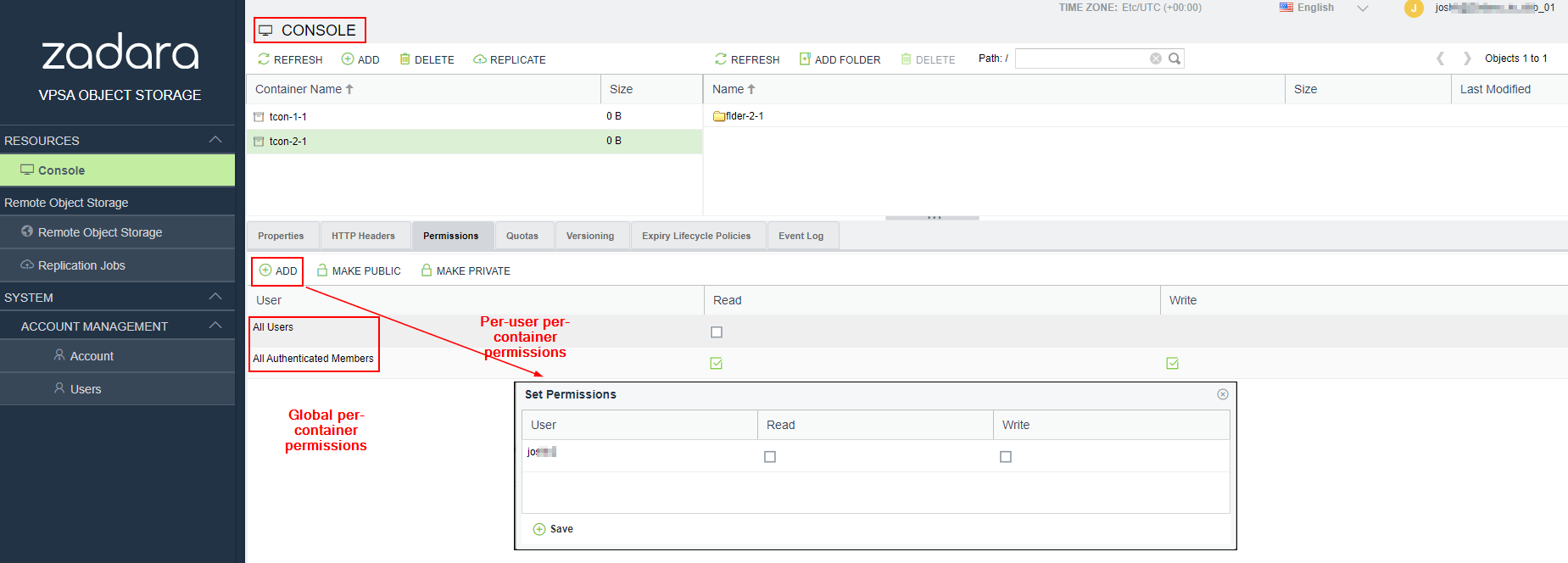Click the Last Modified column header
This screenshot has width=1568, height=563.
tap(1509, 89)
